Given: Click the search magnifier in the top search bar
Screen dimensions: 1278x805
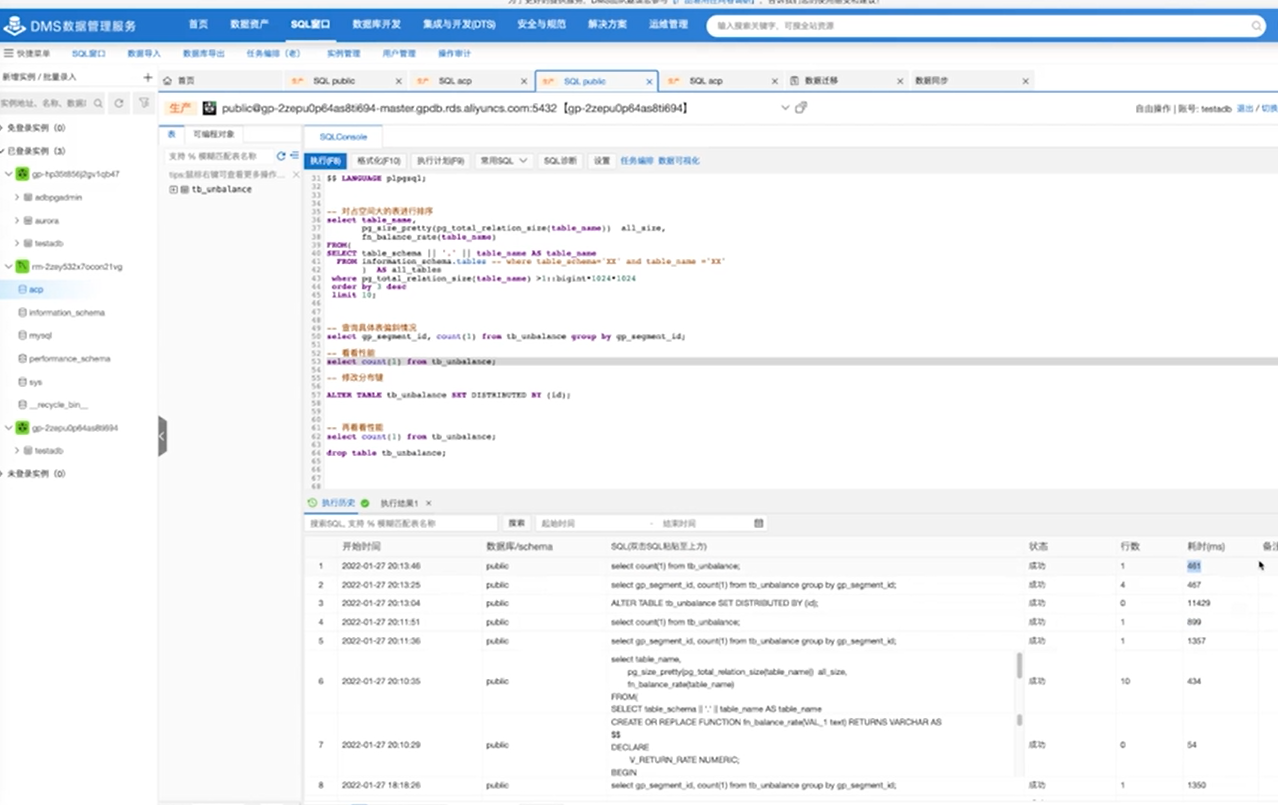Looking at the screenshot, I should pos(1257,26).
